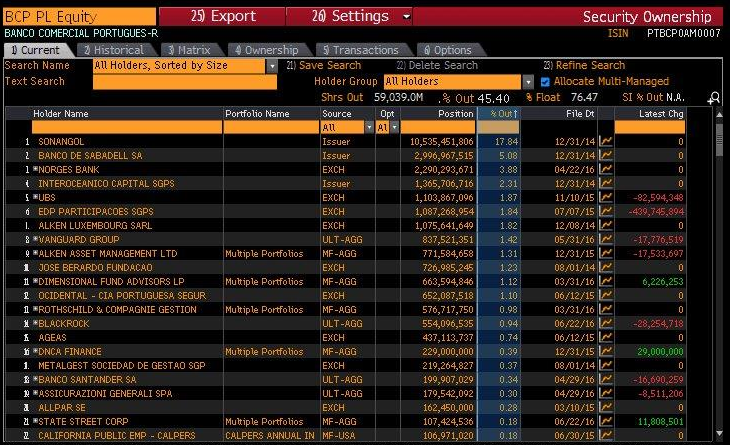
Task: Switch to Transactions tab
Action: (361, 50)
